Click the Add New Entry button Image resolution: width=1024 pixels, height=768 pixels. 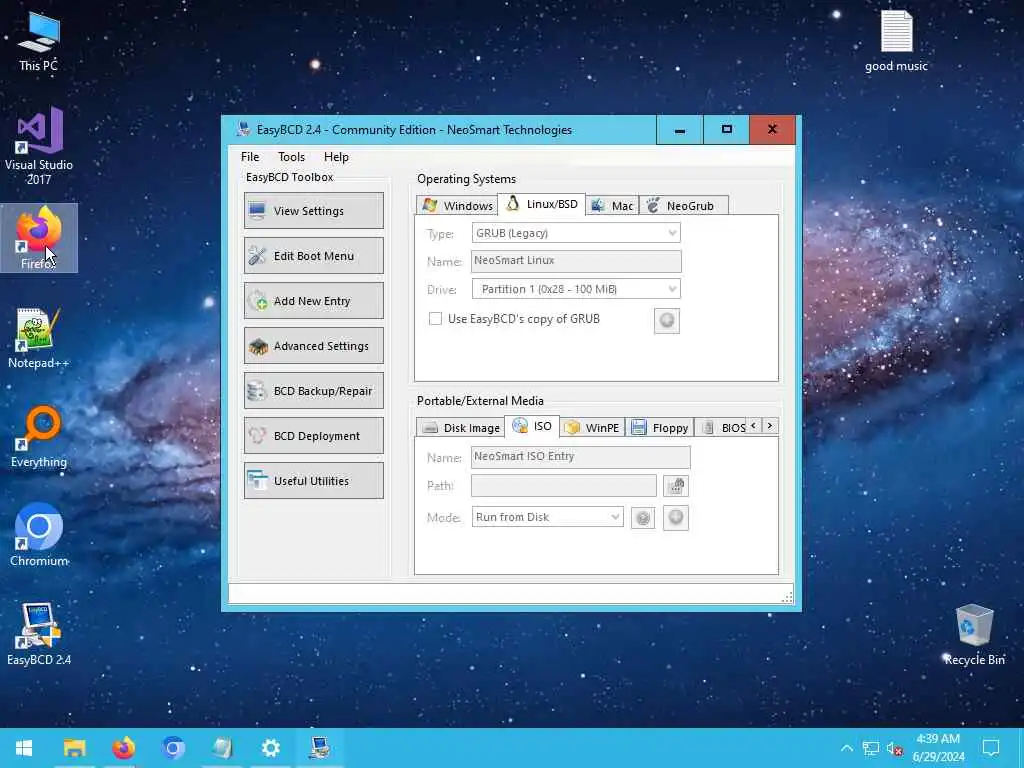[313, 300]
